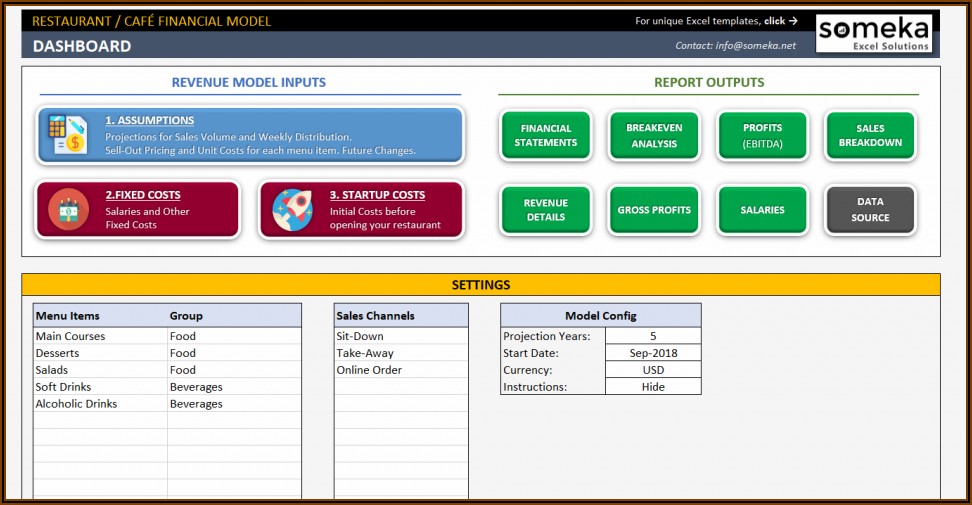Open the Financial Statements report
This screenshot has width=972, height=505.
[546, 136]
